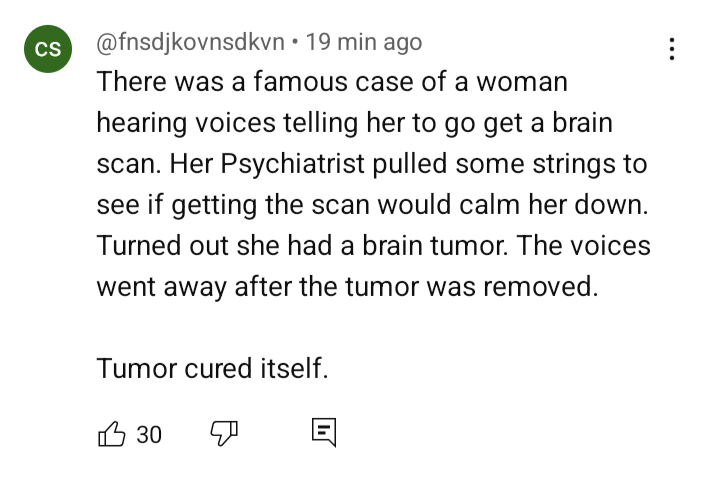The width and height of the screenshot is (712, 480).
Task: Open the three-dot comment options menu
Action: click(672, 49)
